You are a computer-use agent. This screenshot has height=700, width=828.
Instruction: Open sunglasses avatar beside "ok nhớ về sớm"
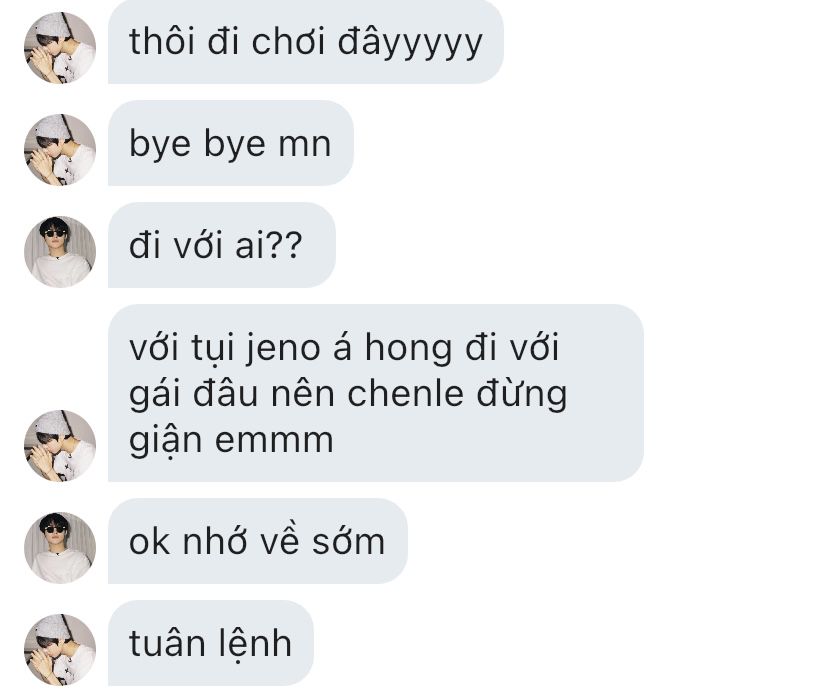coord(60,547)
